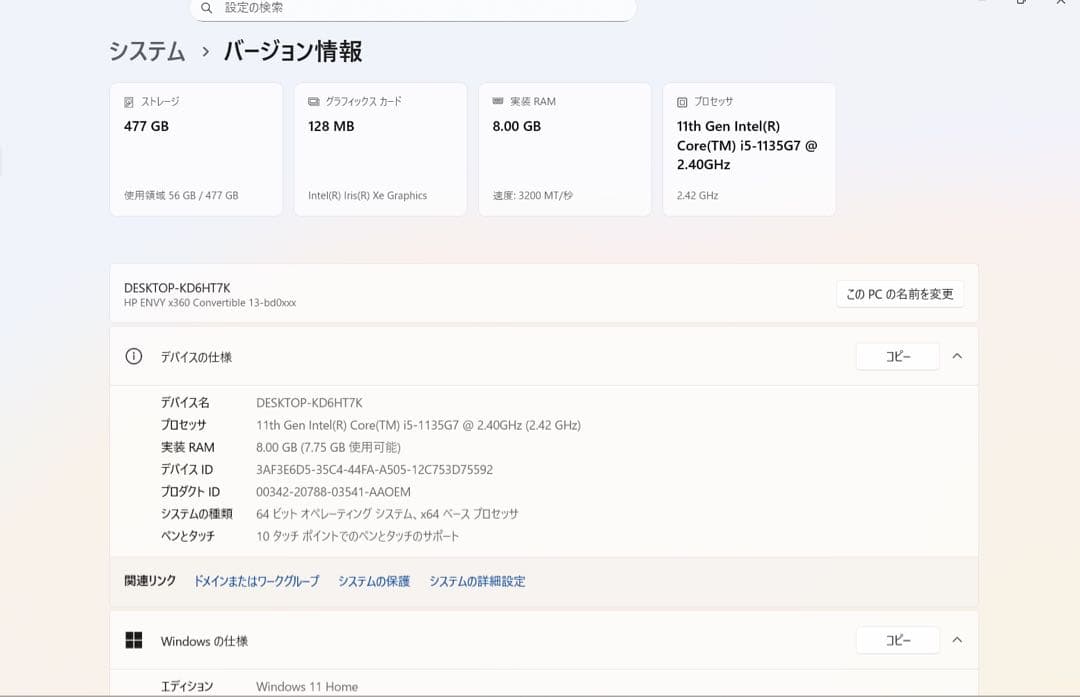Collapse the デバイスの仕様 section chevron
The width and height of the screenshot is (1080, 697).
(x=957, y=356)
